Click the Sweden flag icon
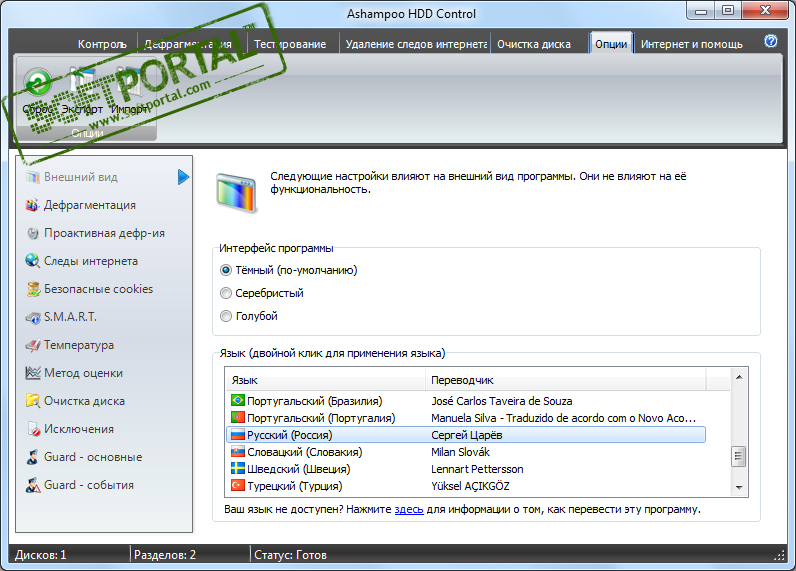796x571 pixels. [x=238, y=468]
